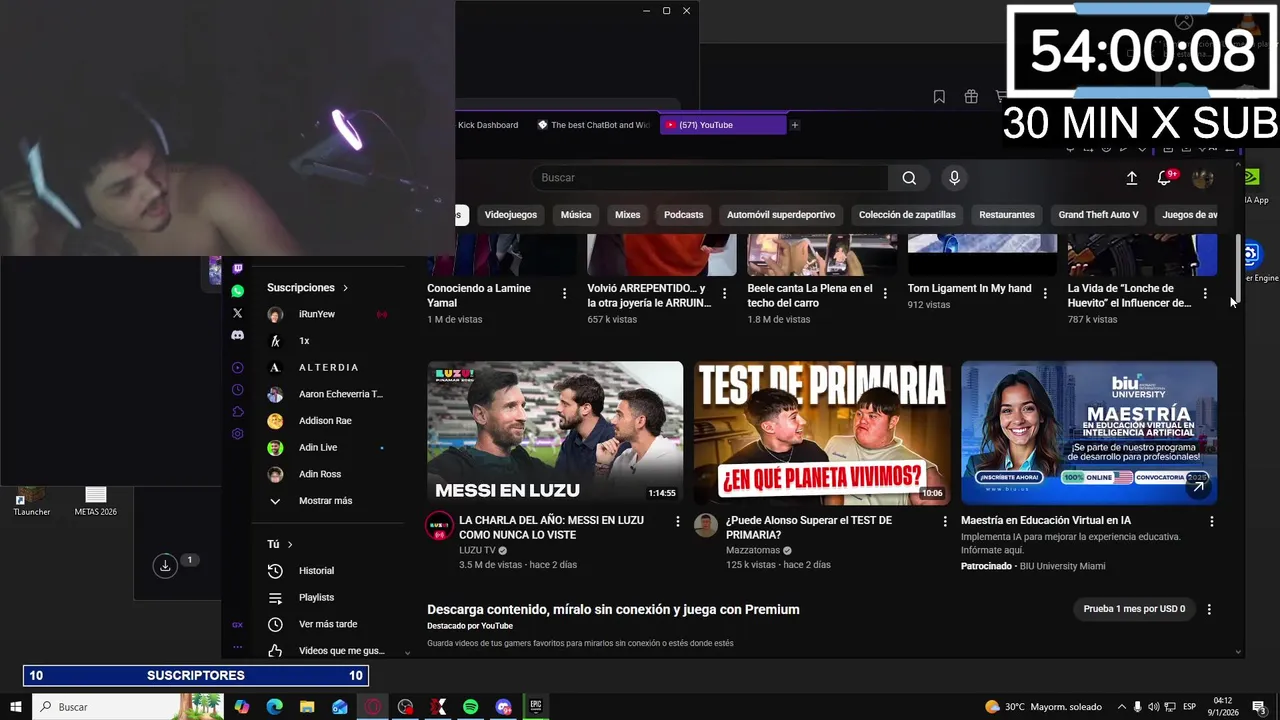Start voice search with microphone icon
The width and height of the screenshot is (1280, 720).
coord(954,178)
